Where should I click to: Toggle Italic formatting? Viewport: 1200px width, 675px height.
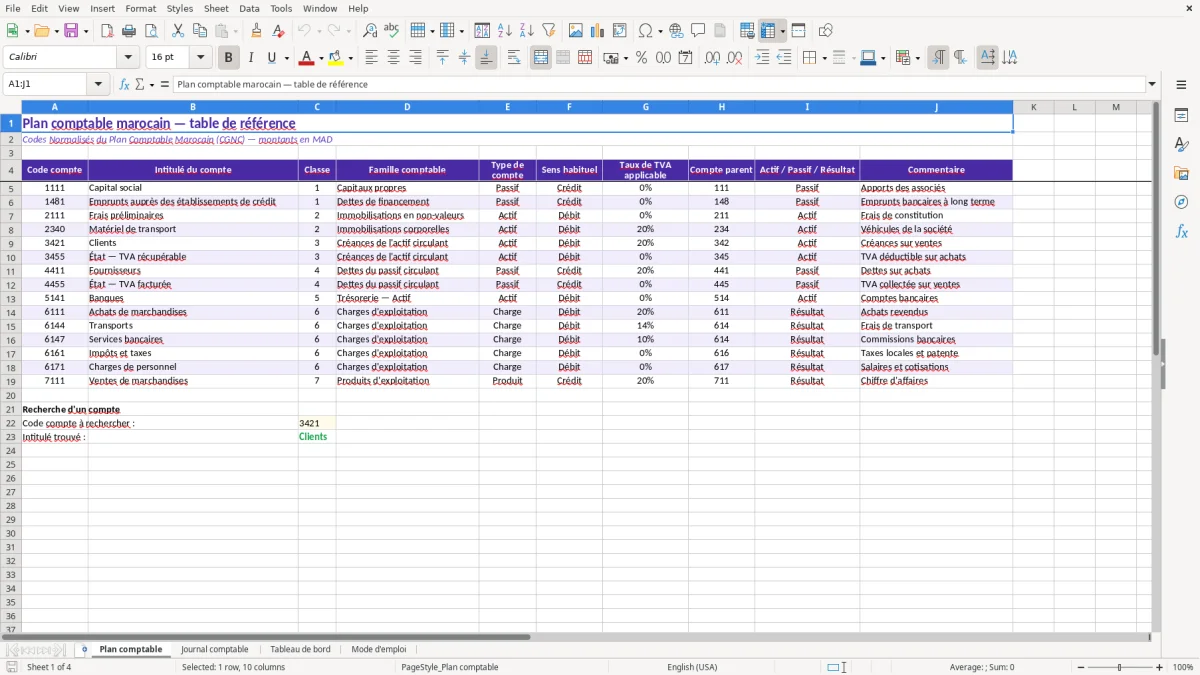pos(250,58)
